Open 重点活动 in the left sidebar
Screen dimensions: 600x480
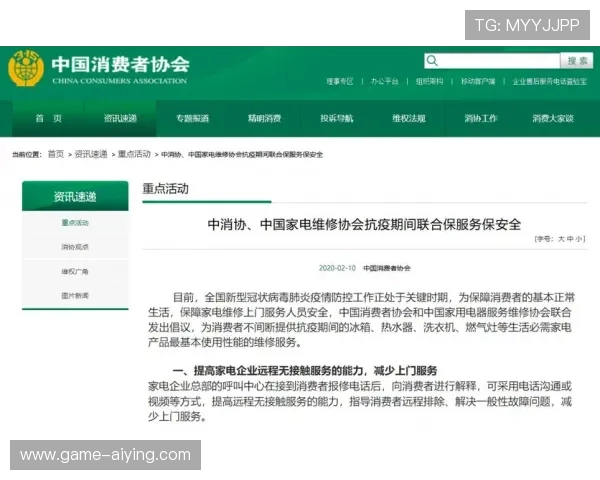[75, 223]
